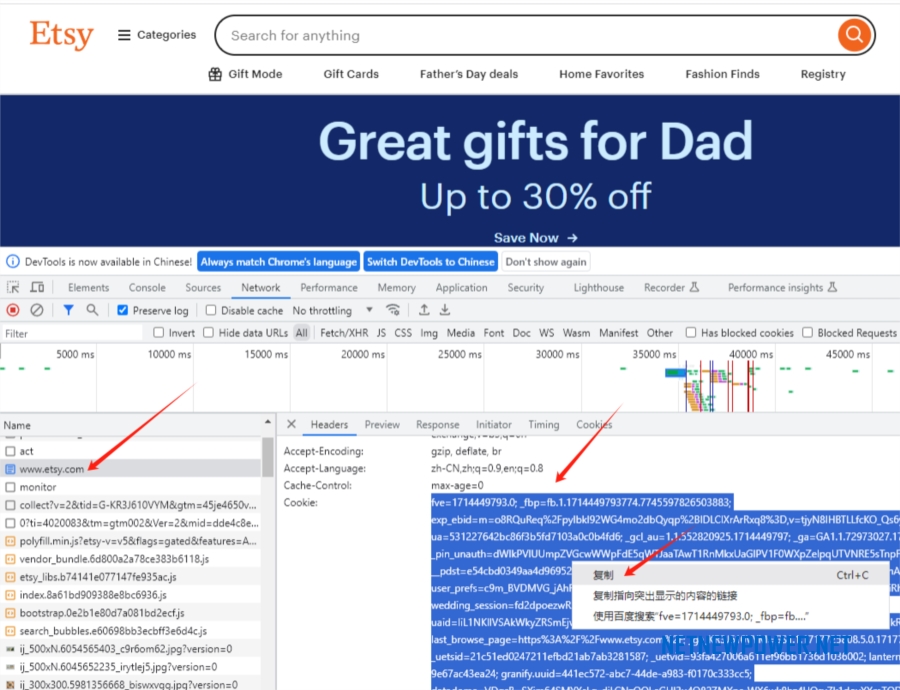900x690 pixels.
Task: Check Has blocked cookies option
Action: click(x=691, y=332)
